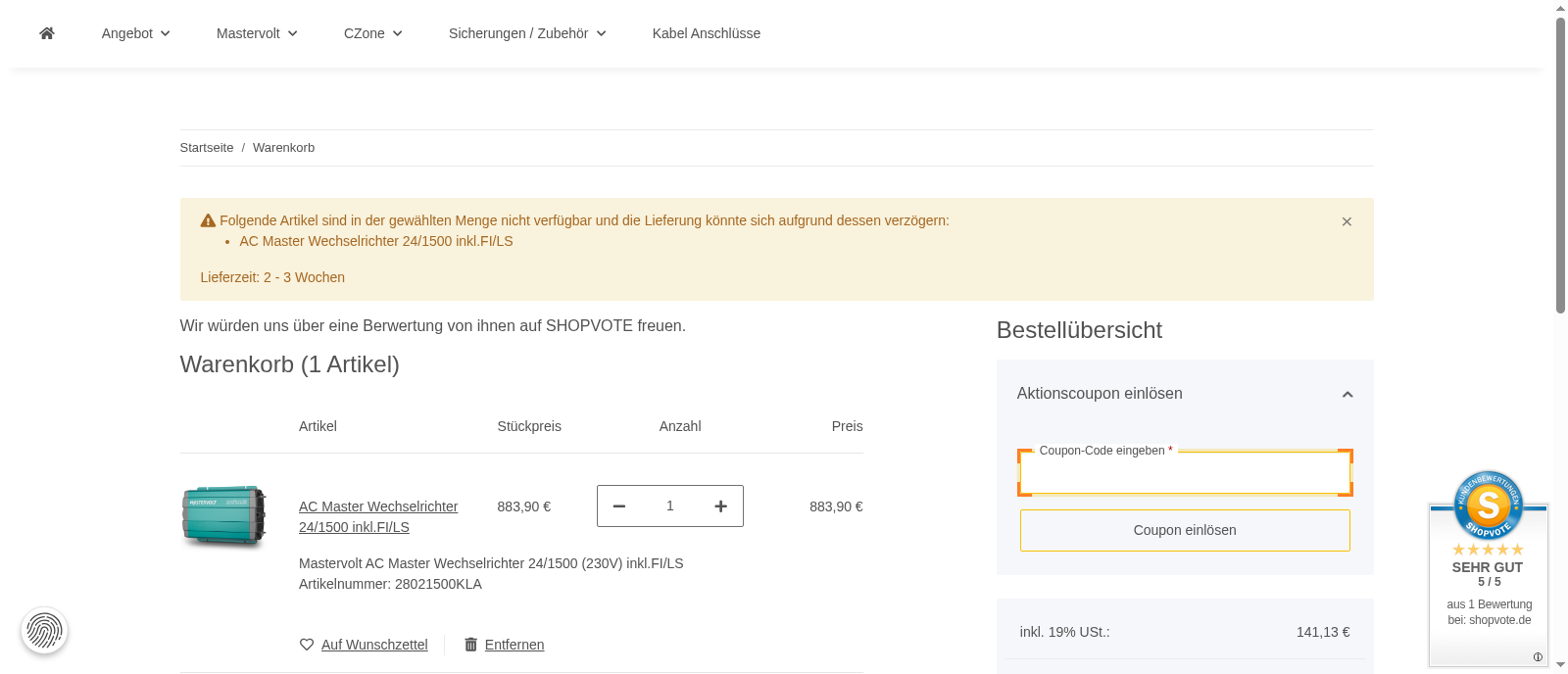
Task: Open the Angebot dropdown menu
Action: [136, 33]
